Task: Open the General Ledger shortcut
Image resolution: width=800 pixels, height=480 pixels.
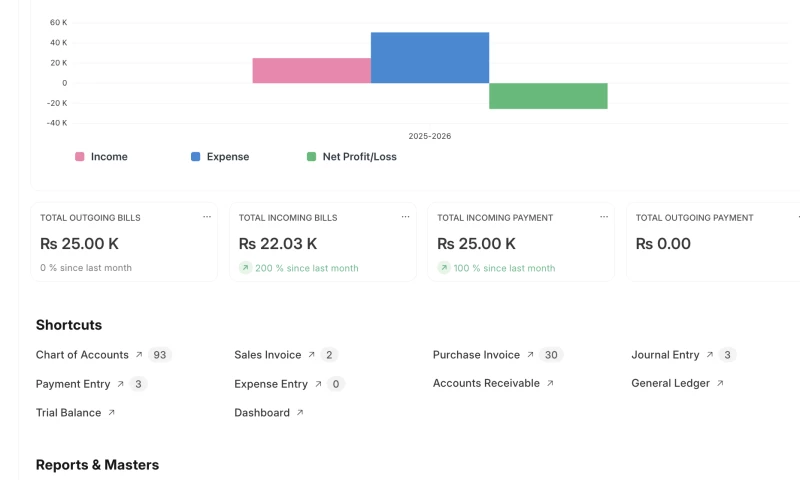Action: pos(670,383)
